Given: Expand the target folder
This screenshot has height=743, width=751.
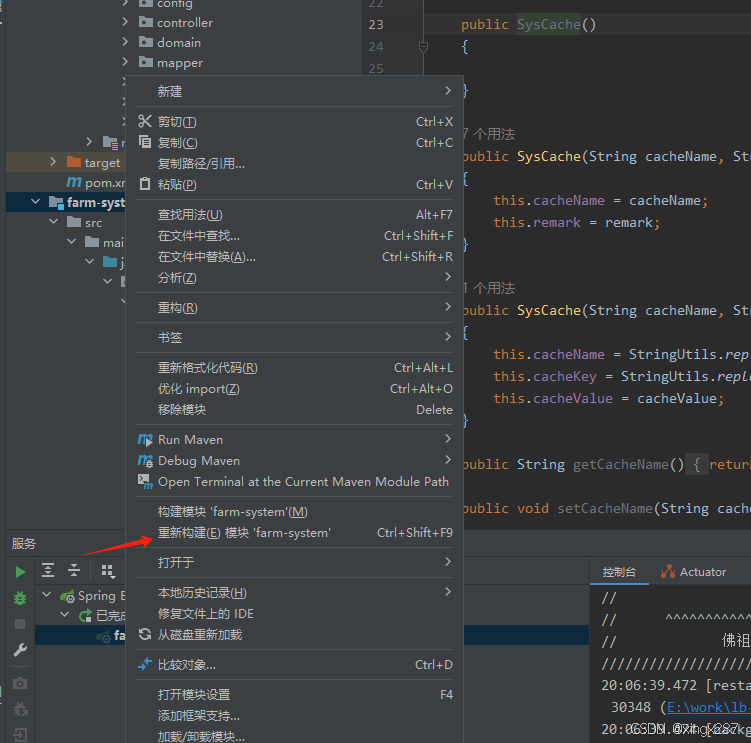Looking at the screenshot, I should tap(53, 161).
